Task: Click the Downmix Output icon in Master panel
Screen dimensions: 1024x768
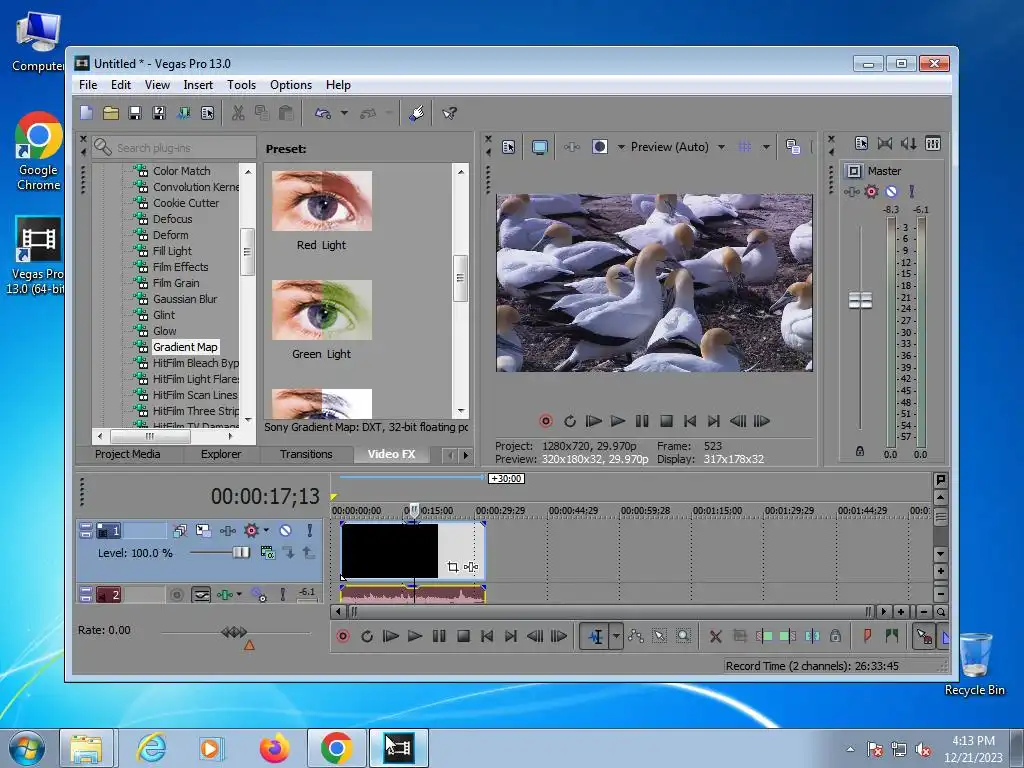Action: pos(884,144)
